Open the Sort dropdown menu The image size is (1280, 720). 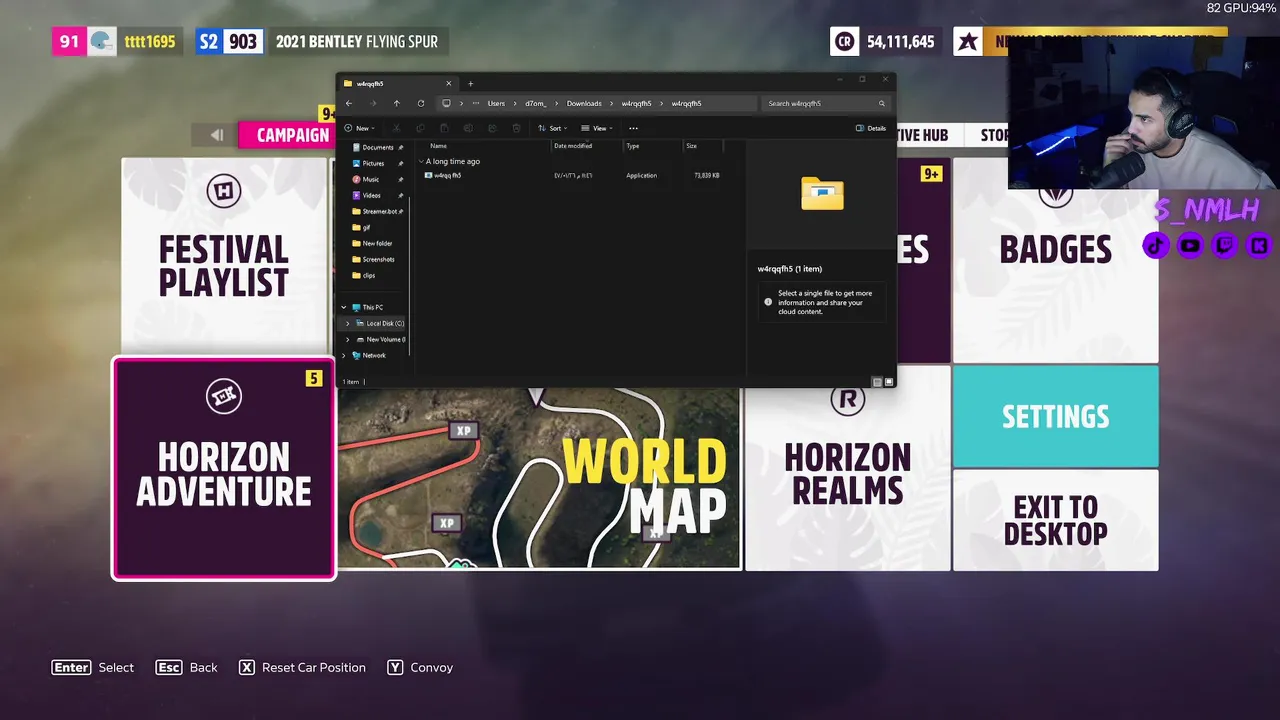551,128
